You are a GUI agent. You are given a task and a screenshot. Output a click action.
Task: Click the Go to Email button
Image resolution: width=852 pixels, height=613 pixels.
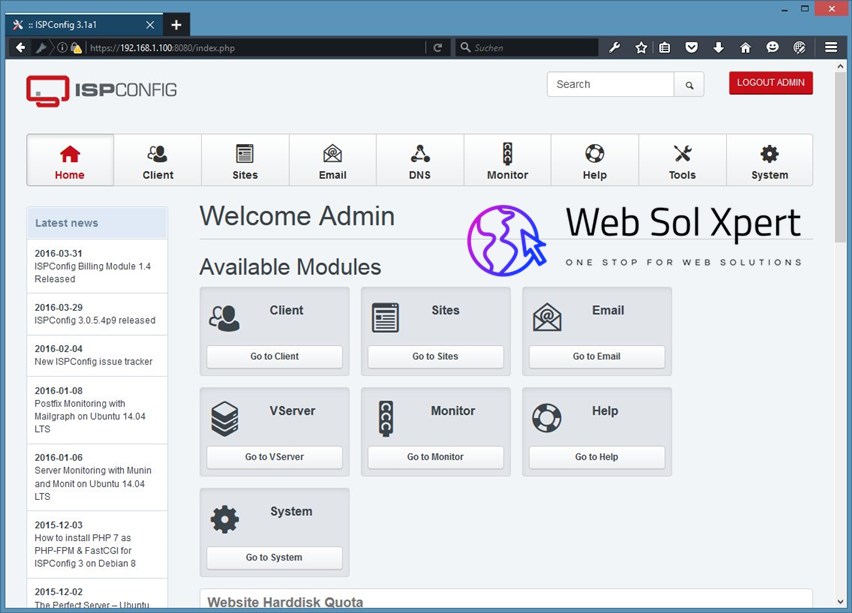click(x=597, y=356)
